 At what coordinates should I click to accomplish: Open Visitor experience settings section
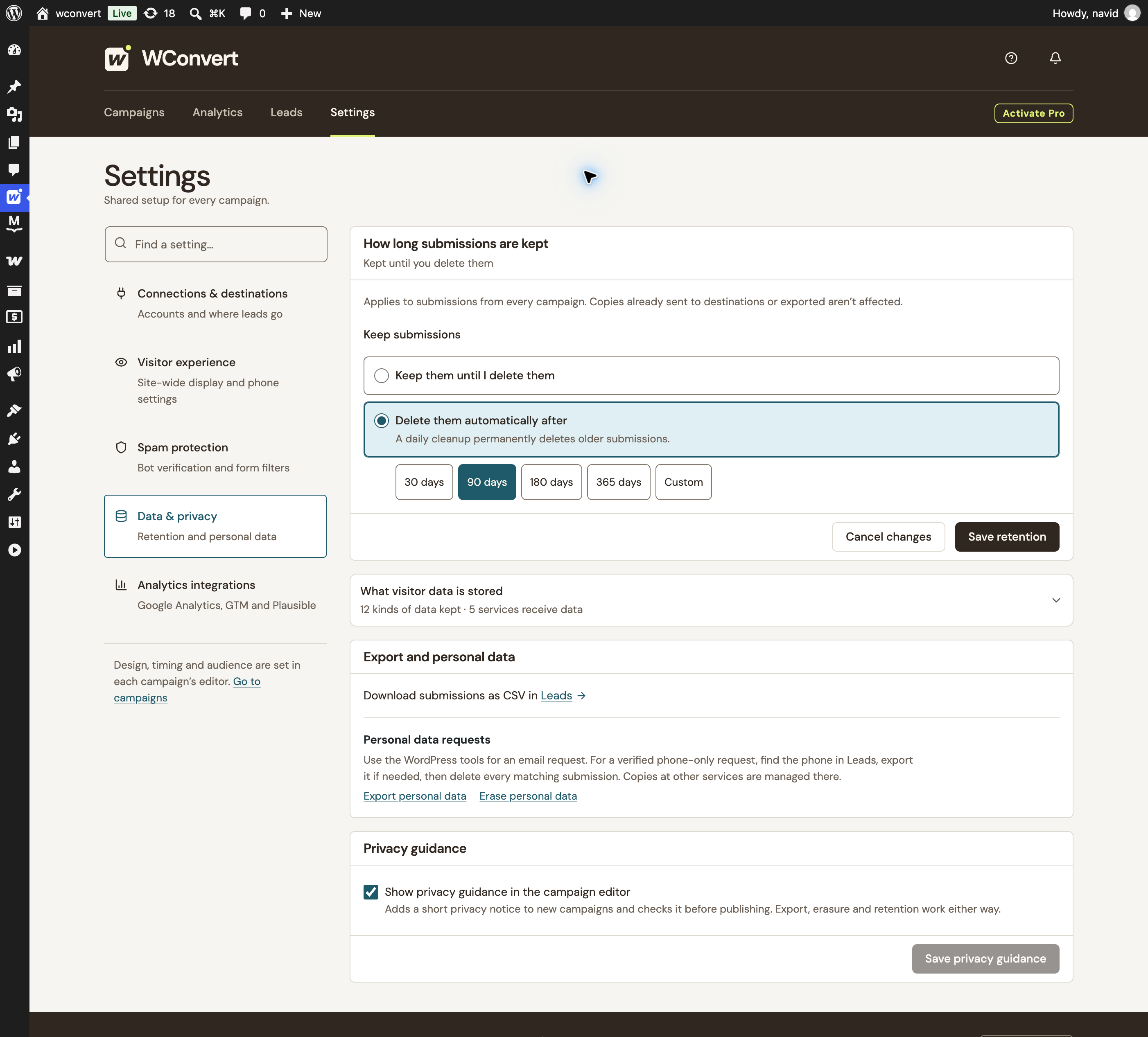(x=215, y=380)
